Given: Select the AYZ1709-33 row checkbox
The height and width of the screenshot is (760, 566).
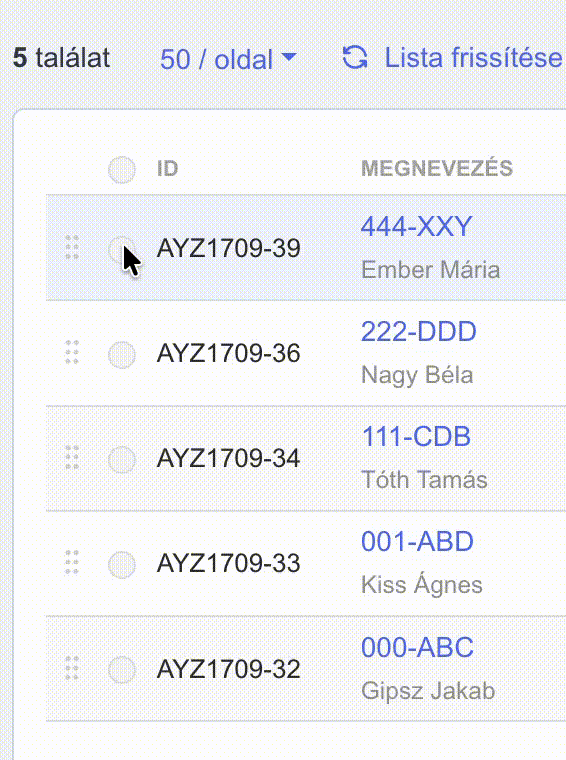Looking at the screenshot, I should pyautogui.click(x=122, y=565).
